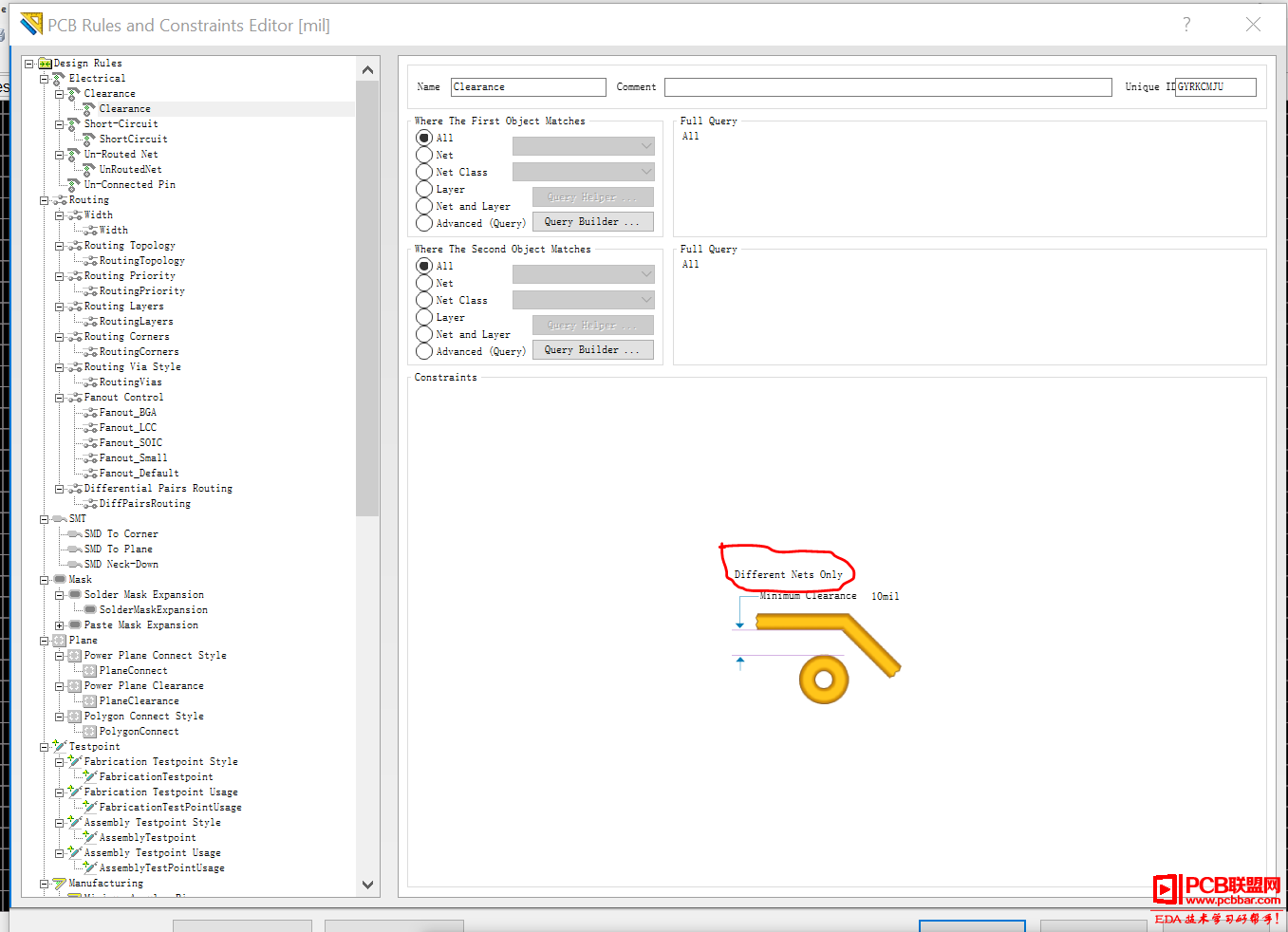Click the RoutingVias rule icon
Image resolution: width=1288 pixels, height=932 pixels.
[x=90, y=382]
